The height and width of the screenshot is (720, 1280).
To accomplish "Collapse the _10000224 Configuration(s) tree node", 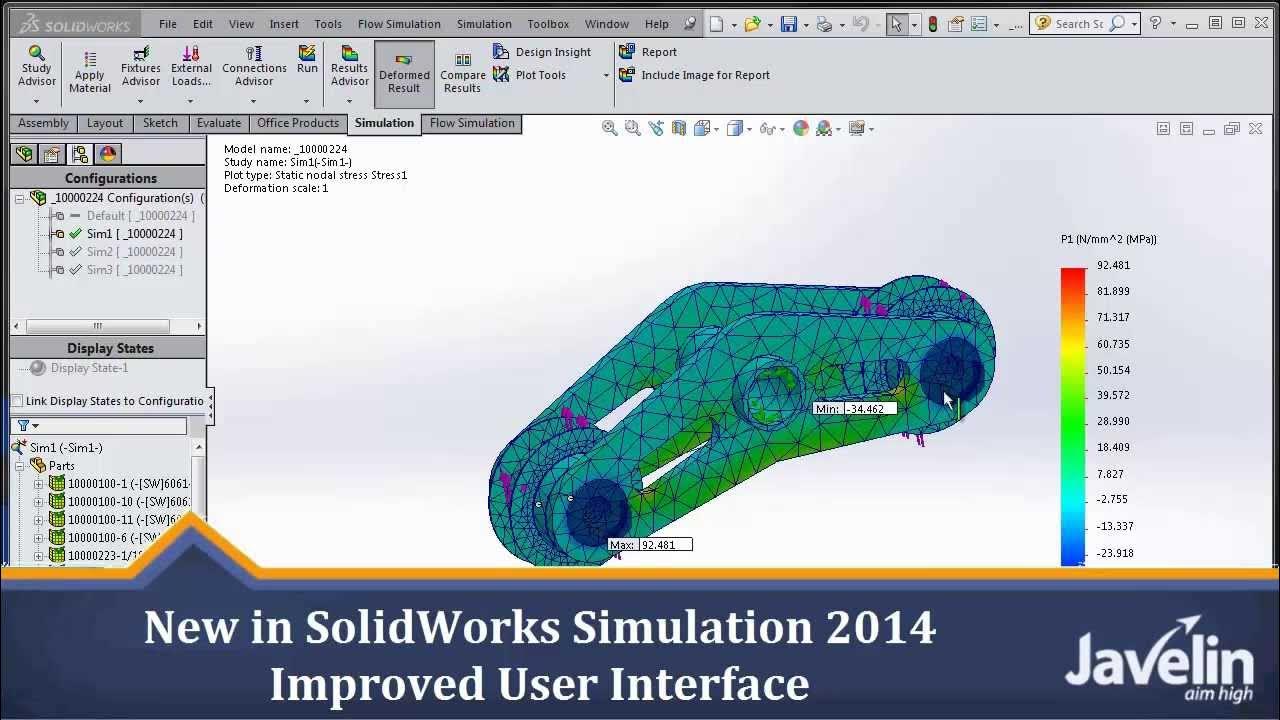I will coord(19,198).
